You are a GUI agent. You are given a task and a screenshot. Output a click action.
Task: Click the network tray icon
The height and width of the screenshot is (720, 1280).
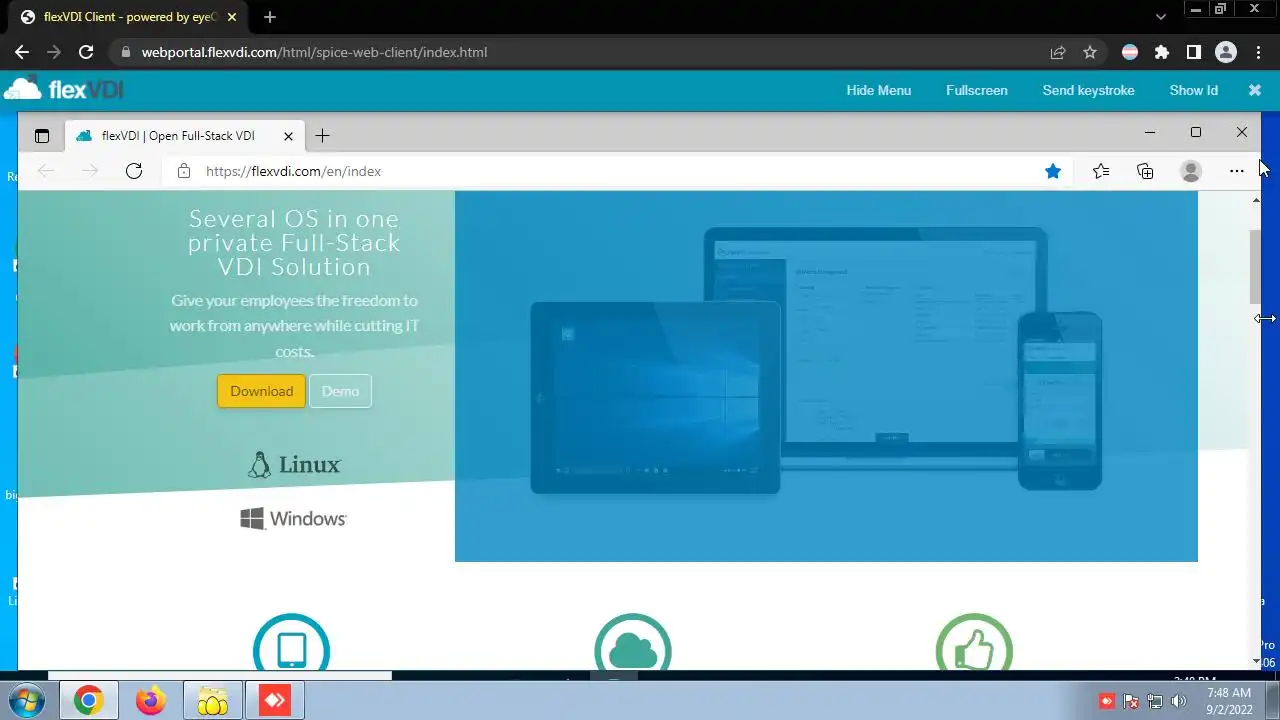(x=1155, y=701)
